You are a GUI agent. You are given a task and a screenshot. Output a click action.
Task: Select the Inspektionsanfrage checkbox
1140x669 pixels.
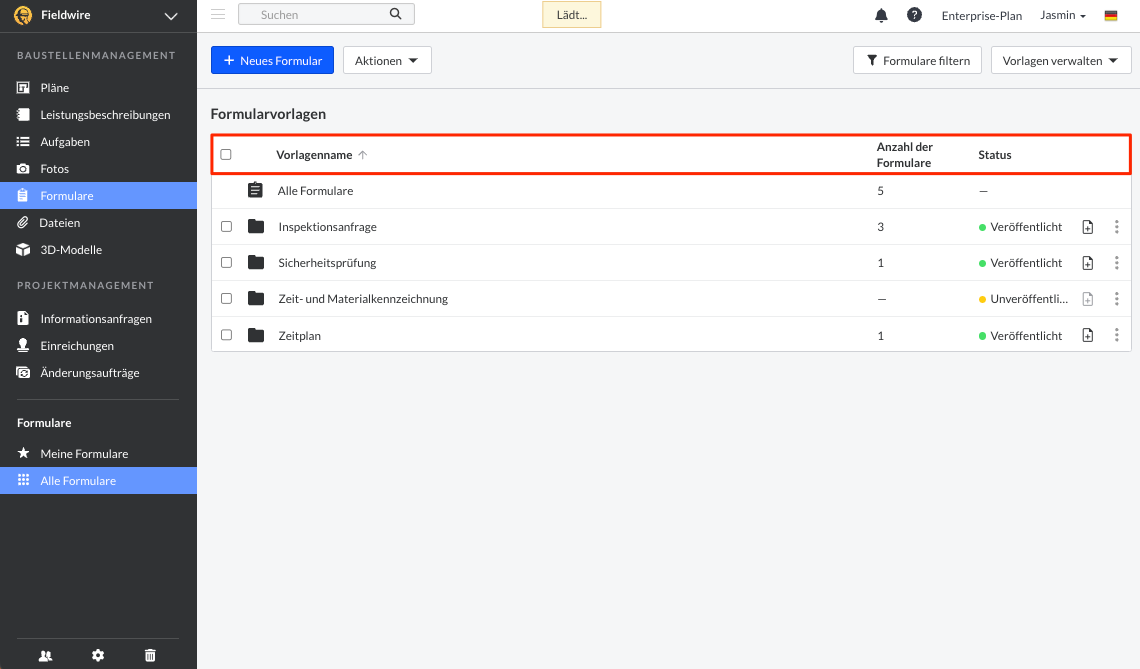click(x=226, y=227)
